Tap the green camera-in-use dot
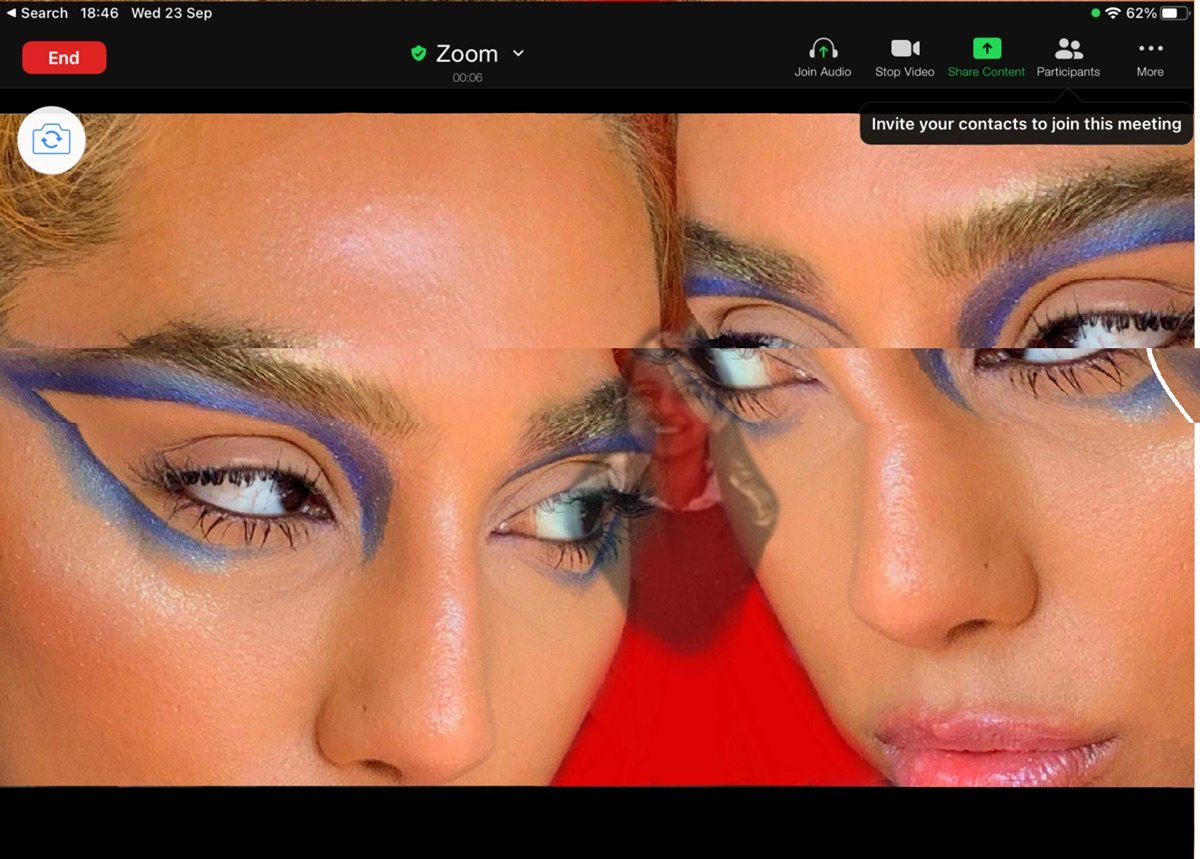Screen dimensions: 1200x859 coord(1096,13)
